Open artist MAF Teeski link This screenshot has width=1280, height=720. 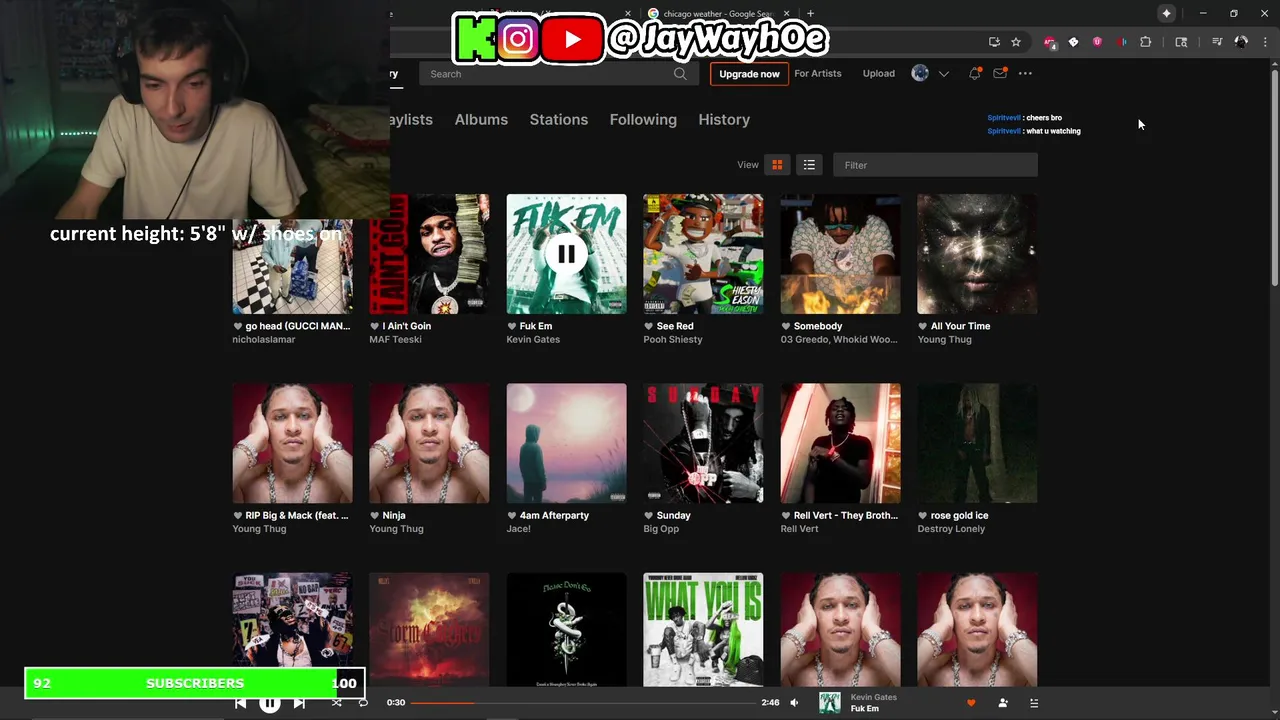coord(395,339)
